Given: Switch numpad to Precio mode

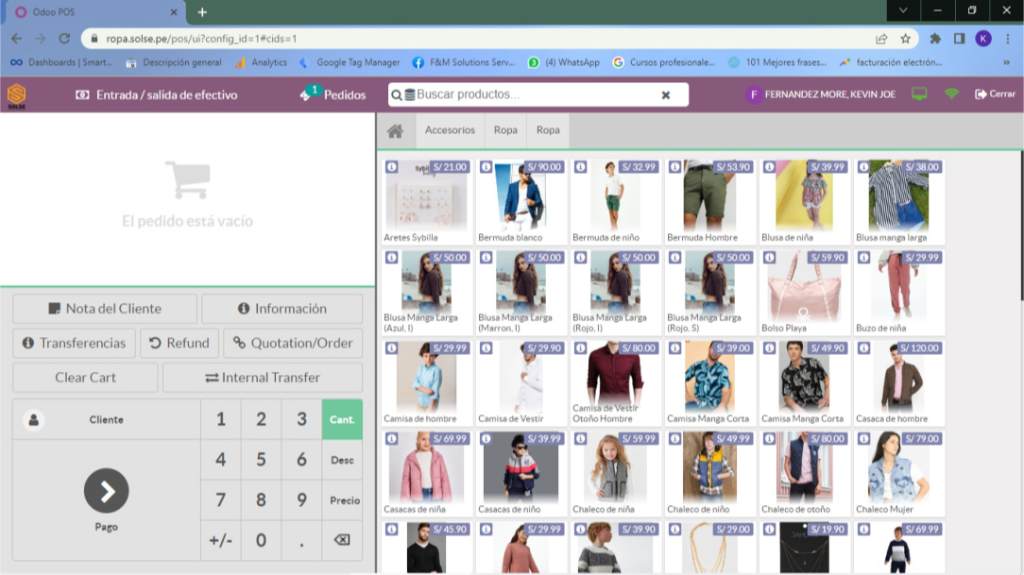Looking at the screenshot, I should tap(342, 500).
